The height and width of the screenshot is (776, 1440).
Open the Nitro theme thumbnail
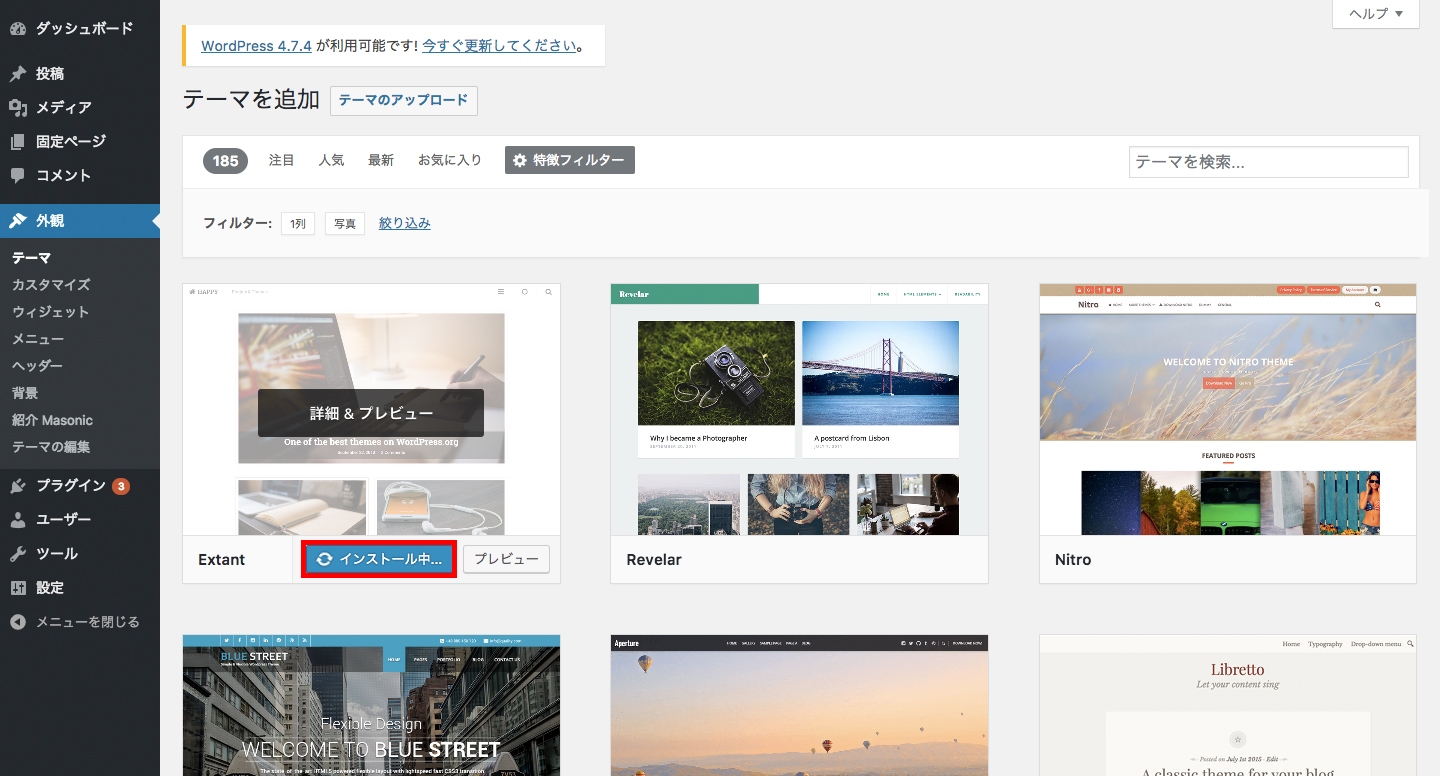[x=1228, y=409]
